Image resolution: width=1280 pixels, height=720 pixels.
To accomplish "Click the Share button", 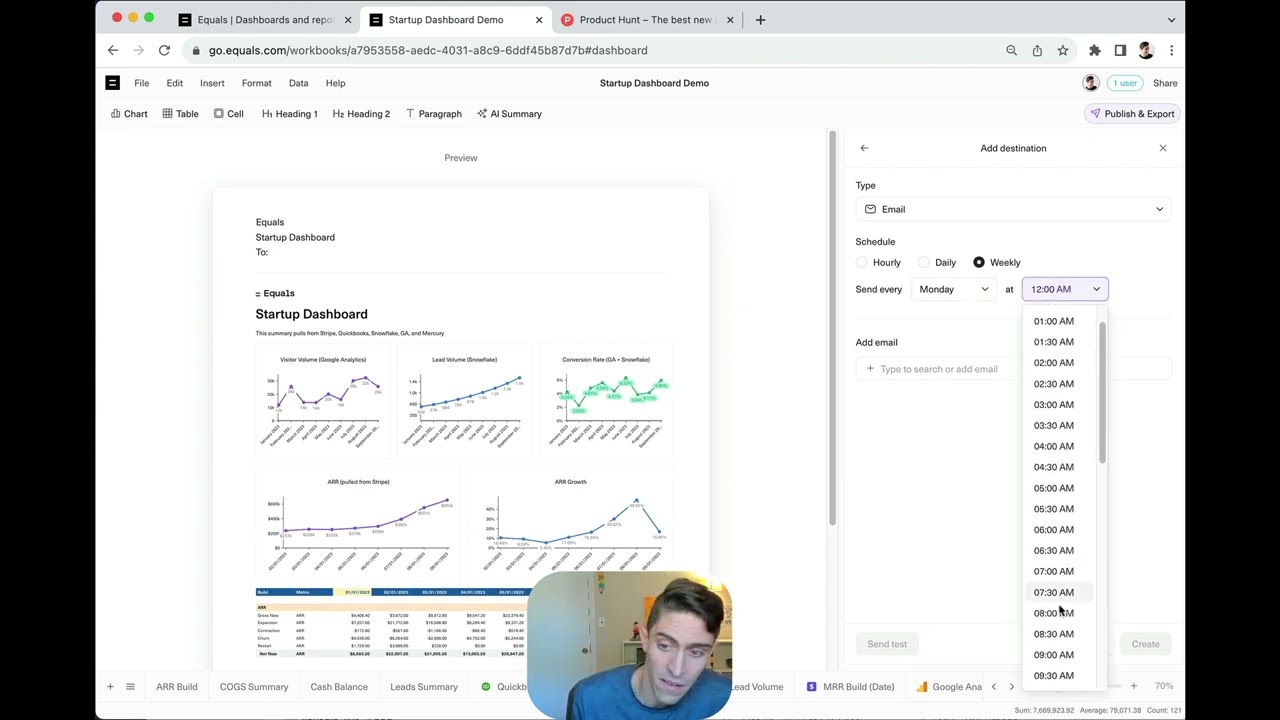I will coord(1165,83).
